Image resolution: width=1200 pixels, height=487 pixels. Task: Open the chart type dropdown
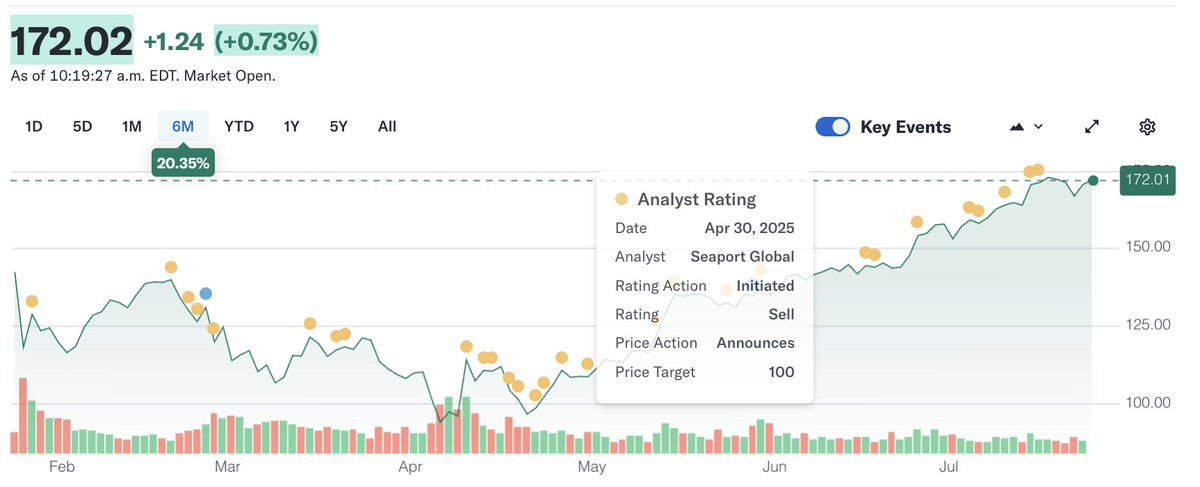coord(1026,127)
